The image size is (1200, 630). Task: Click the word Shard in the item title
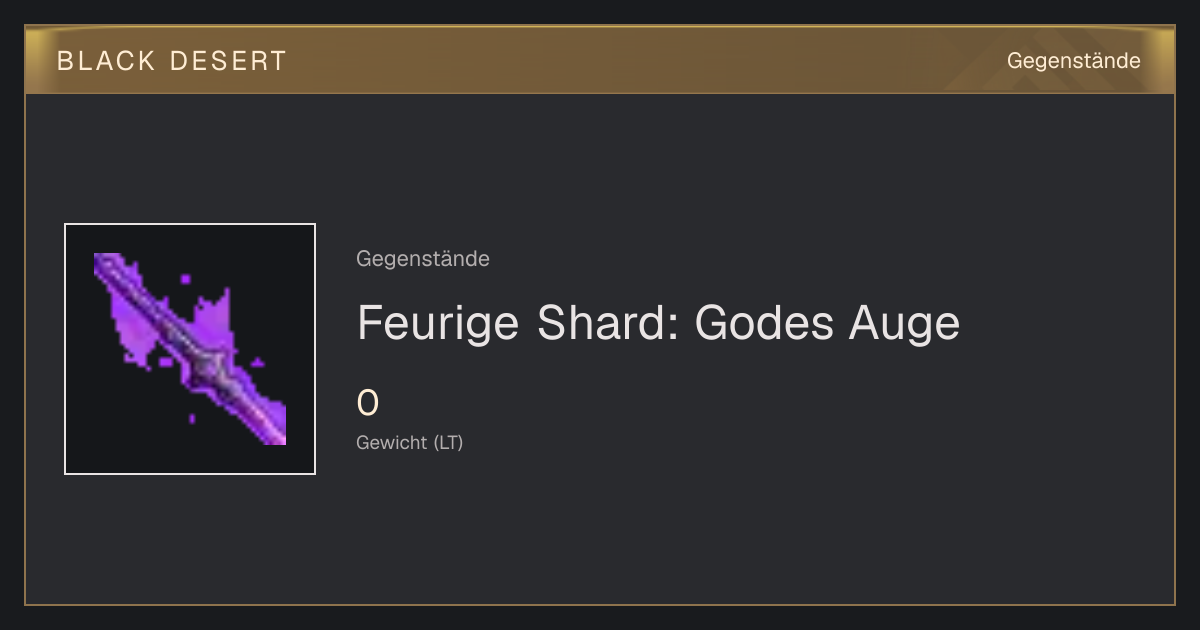[608, 322]
